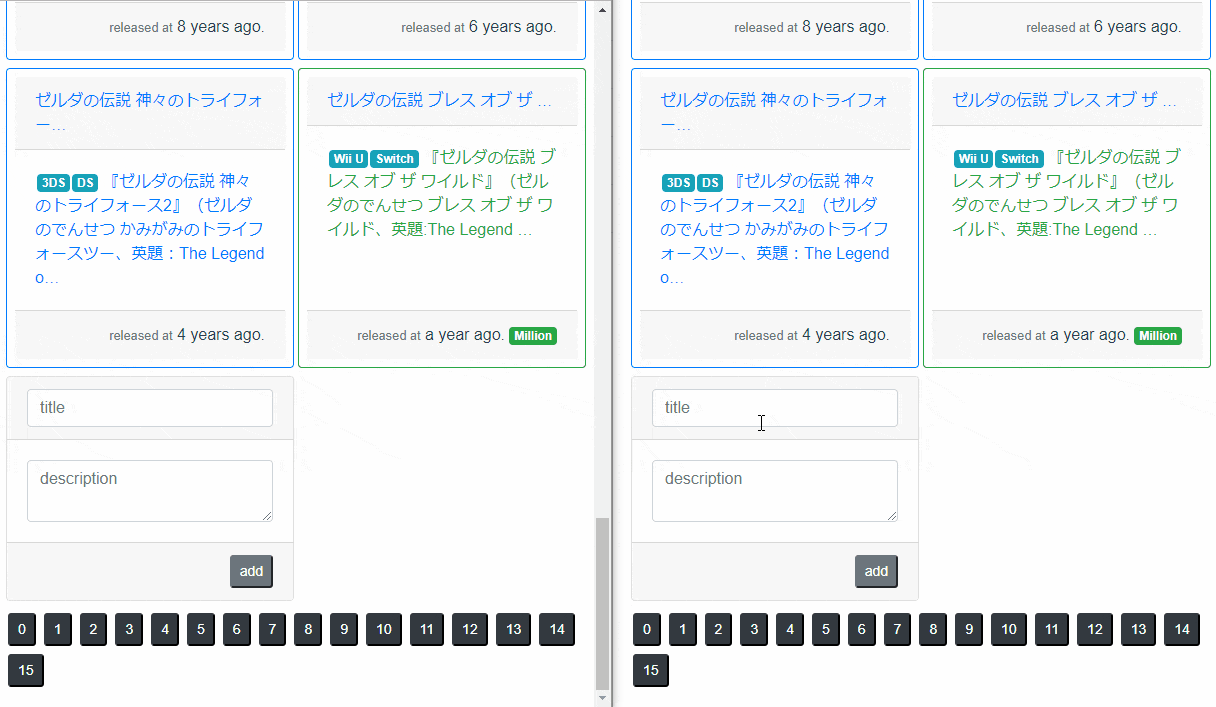Screen dimensions: 1216x707
Task: Open ブレス オブ ザ card title in the left pane
Action: 439,100
